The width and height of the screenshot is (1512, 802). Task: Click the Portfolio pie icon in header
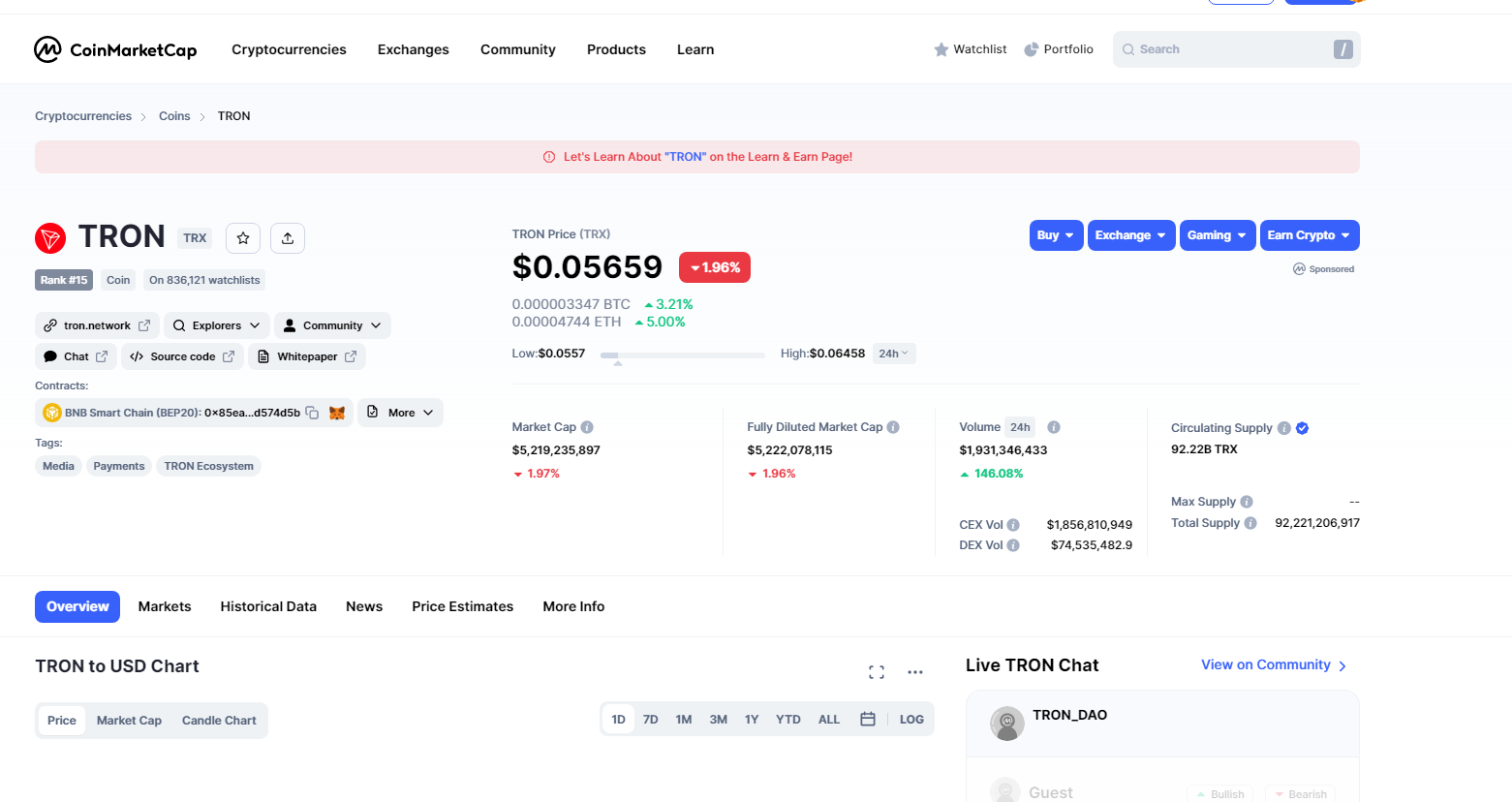tap(1032, 49)
